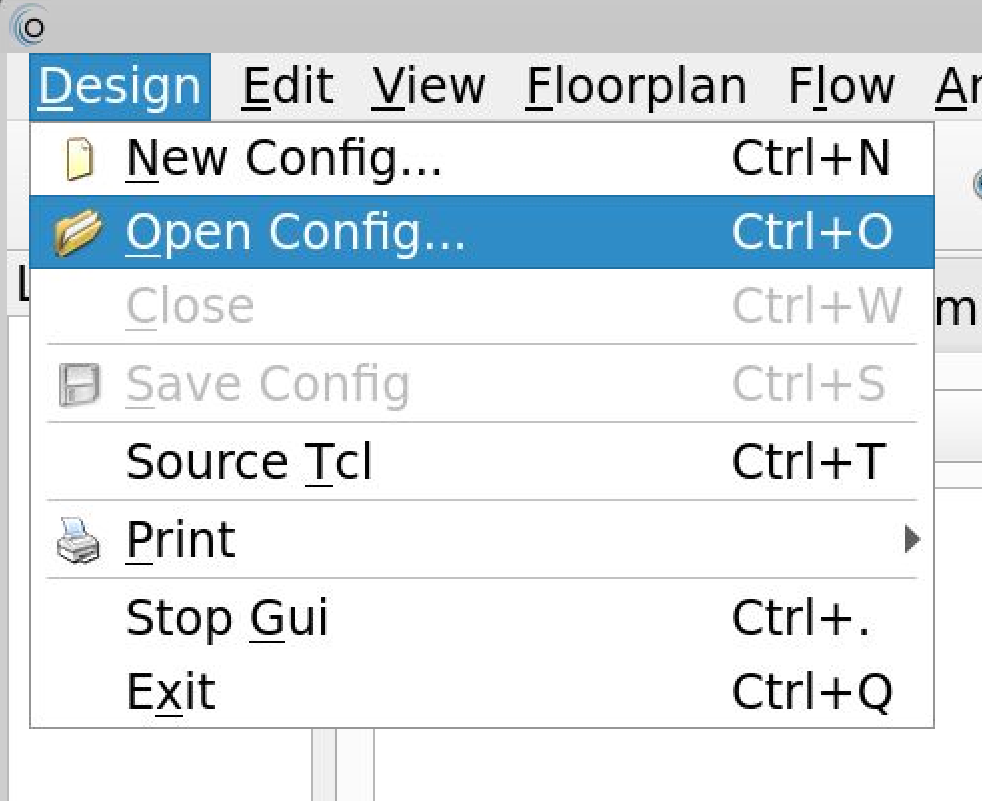
Task: Open the Design menu
Action: (x=120, y=86)
